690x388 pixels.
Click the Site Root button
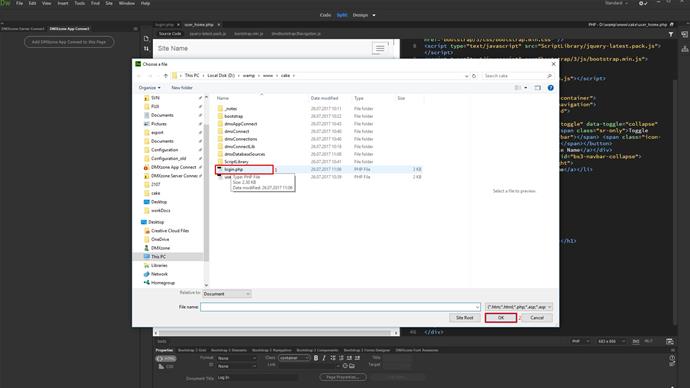pos(465,318)
